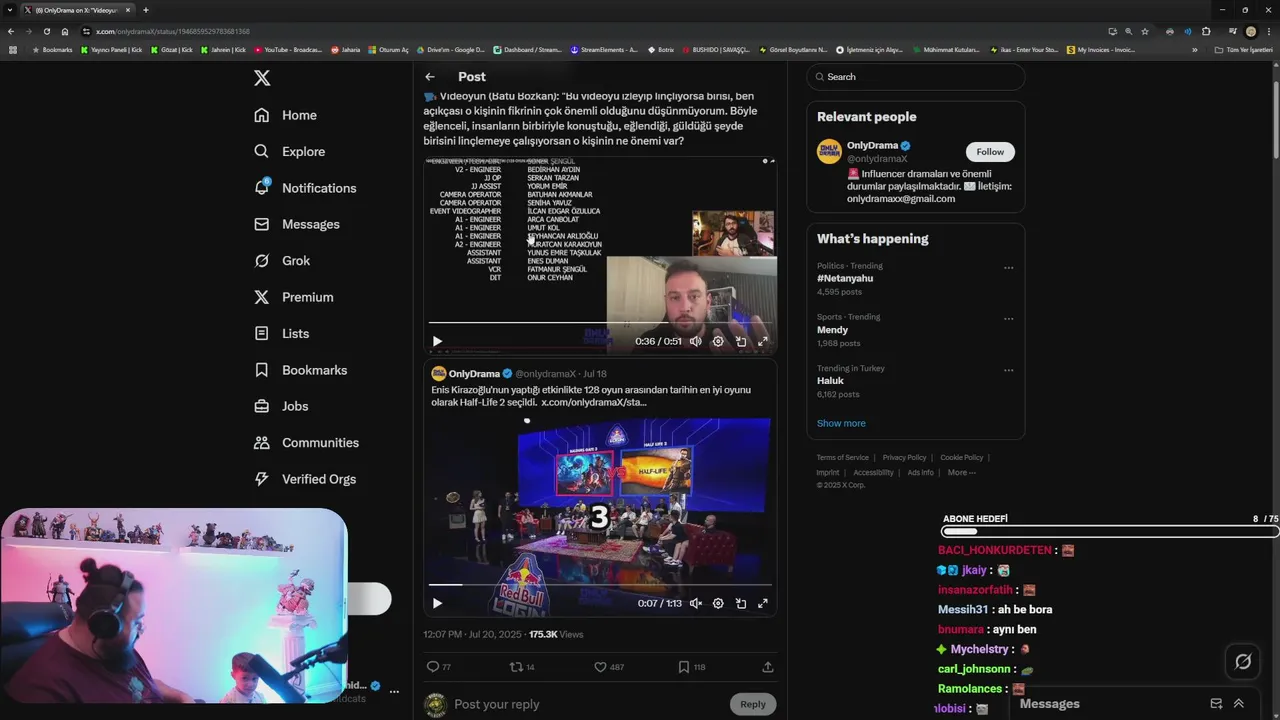This screenshot has height=720, width=1280.
Task: Toggle picture-in-picture on first video
Action: click(x=741, y=341)
